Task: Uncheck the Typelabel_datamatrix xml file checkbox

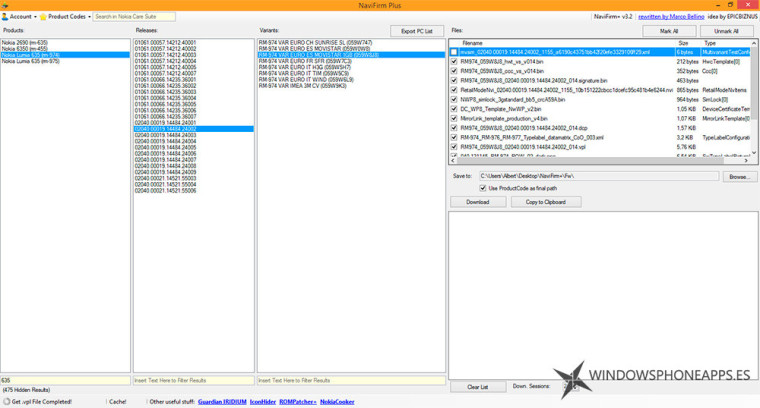Action: (454, 137)
